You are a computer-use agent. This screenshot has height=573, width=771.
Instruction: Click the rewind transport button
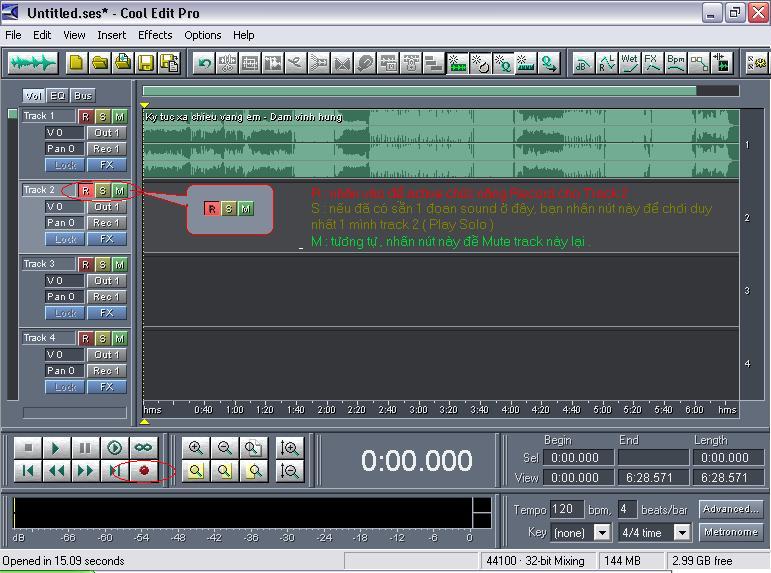[57, 471]
